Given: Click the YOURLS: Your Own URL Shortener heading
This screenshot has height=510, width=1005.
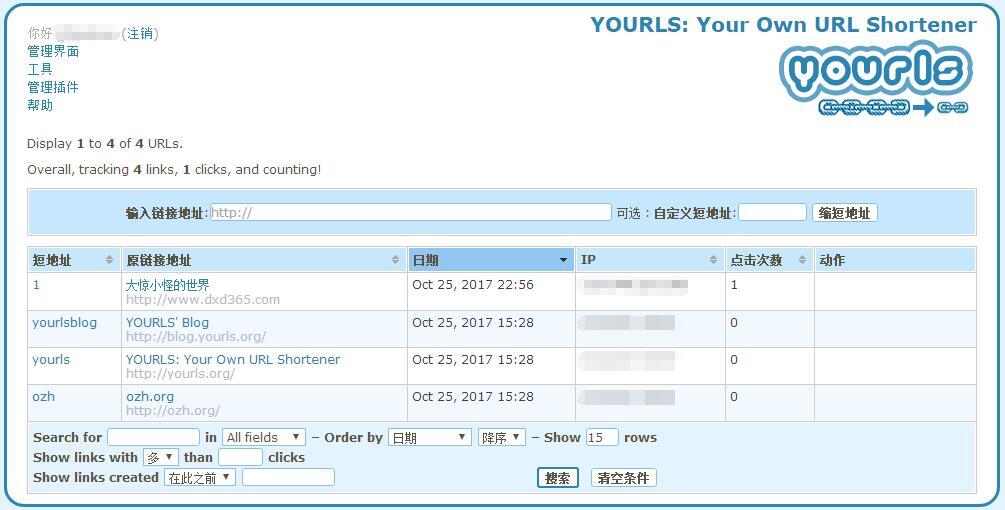Looking at the screenshot, I should [x=783, y=24].
